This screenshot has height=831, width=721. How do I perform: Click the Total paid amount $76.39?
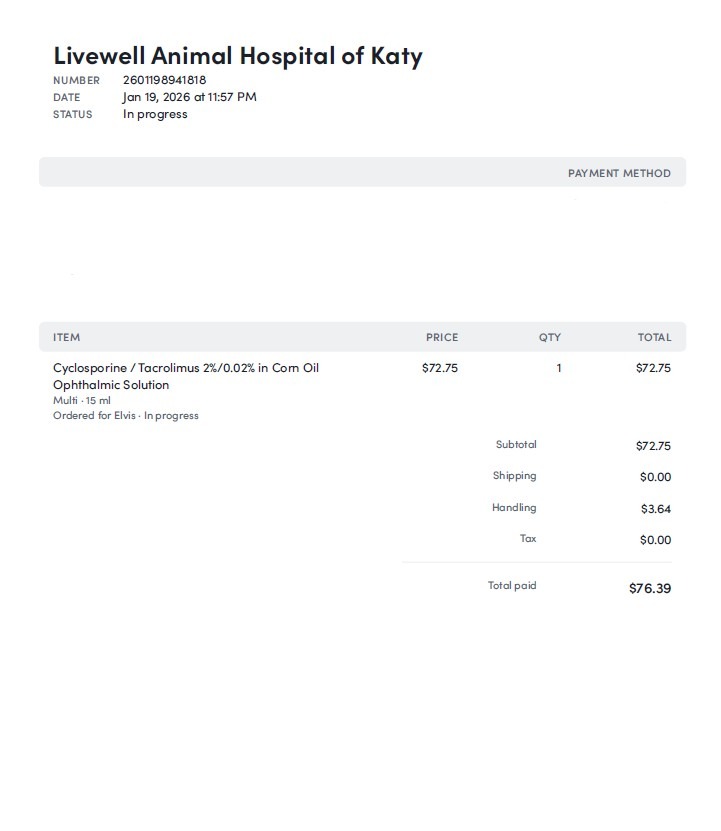point(649,588)
